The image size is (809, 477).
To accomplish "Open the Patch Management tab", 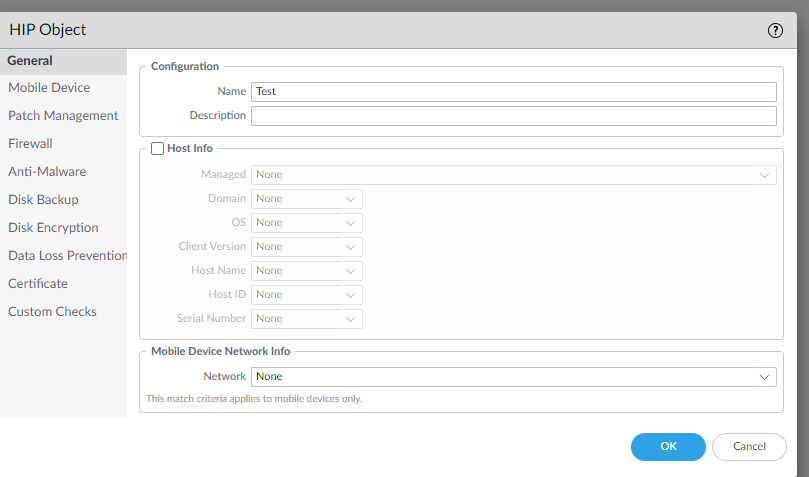I will coord(63,116).
